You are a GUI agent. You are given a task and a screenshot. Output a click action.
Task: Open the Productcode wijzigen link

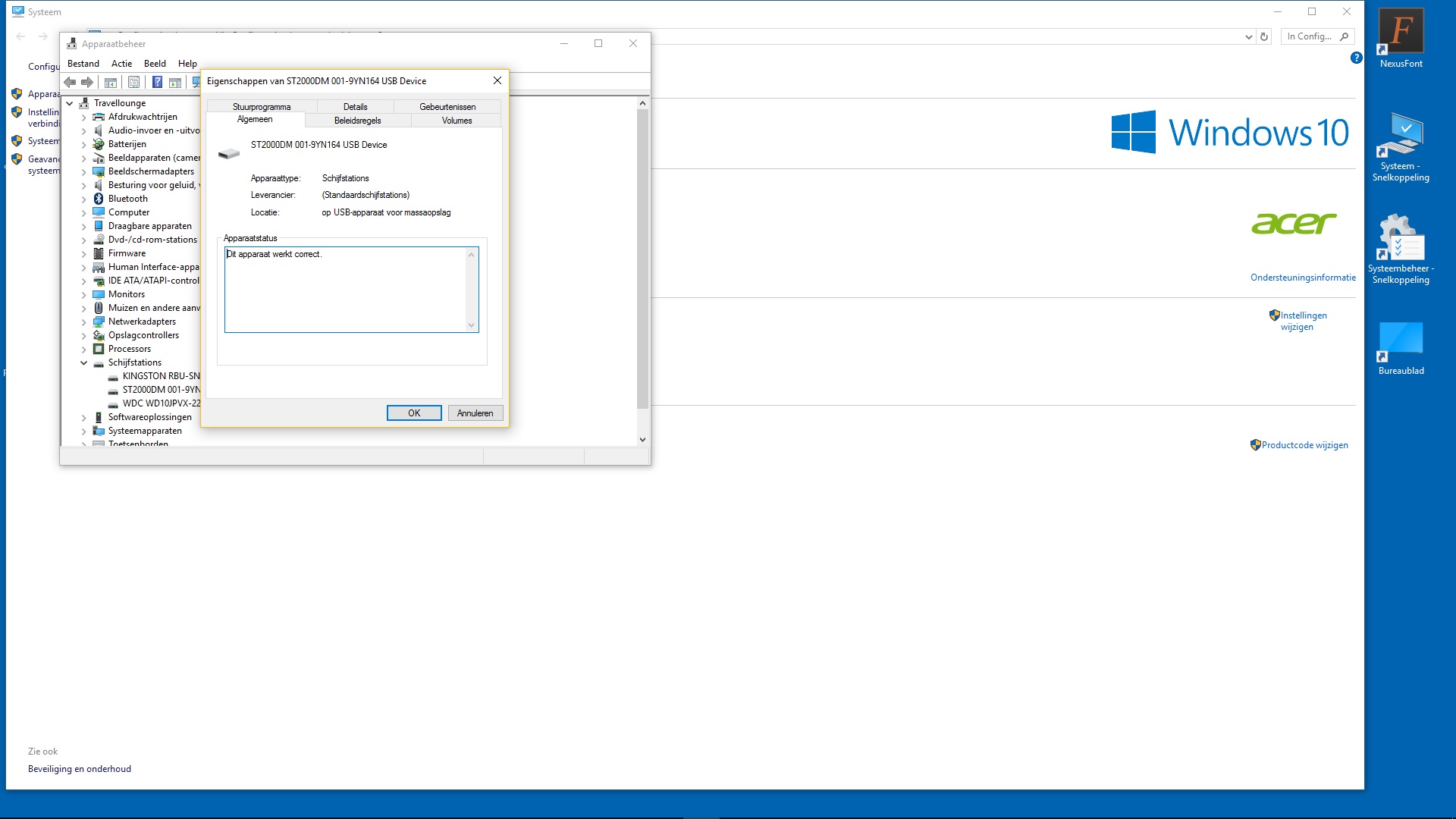click(x=1304, y=445)
